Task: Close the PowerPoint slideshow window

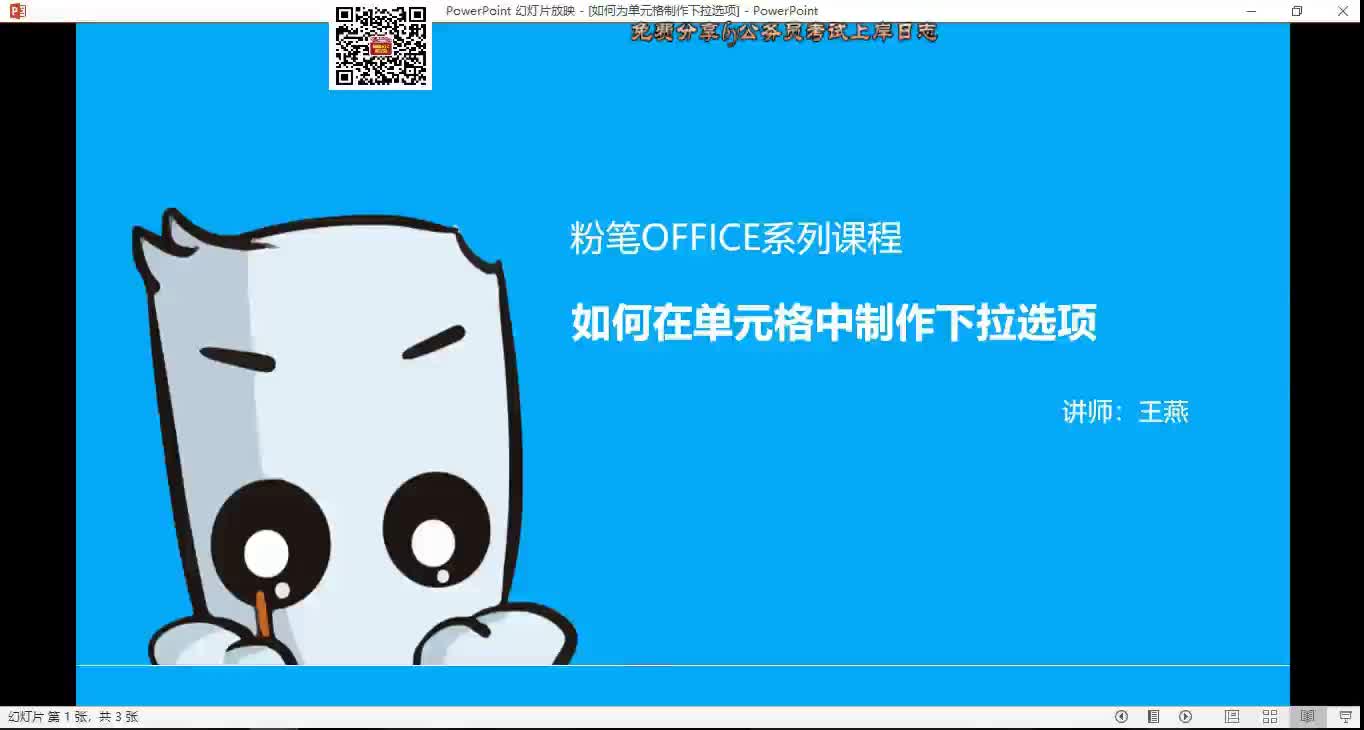Action: 1342,11
